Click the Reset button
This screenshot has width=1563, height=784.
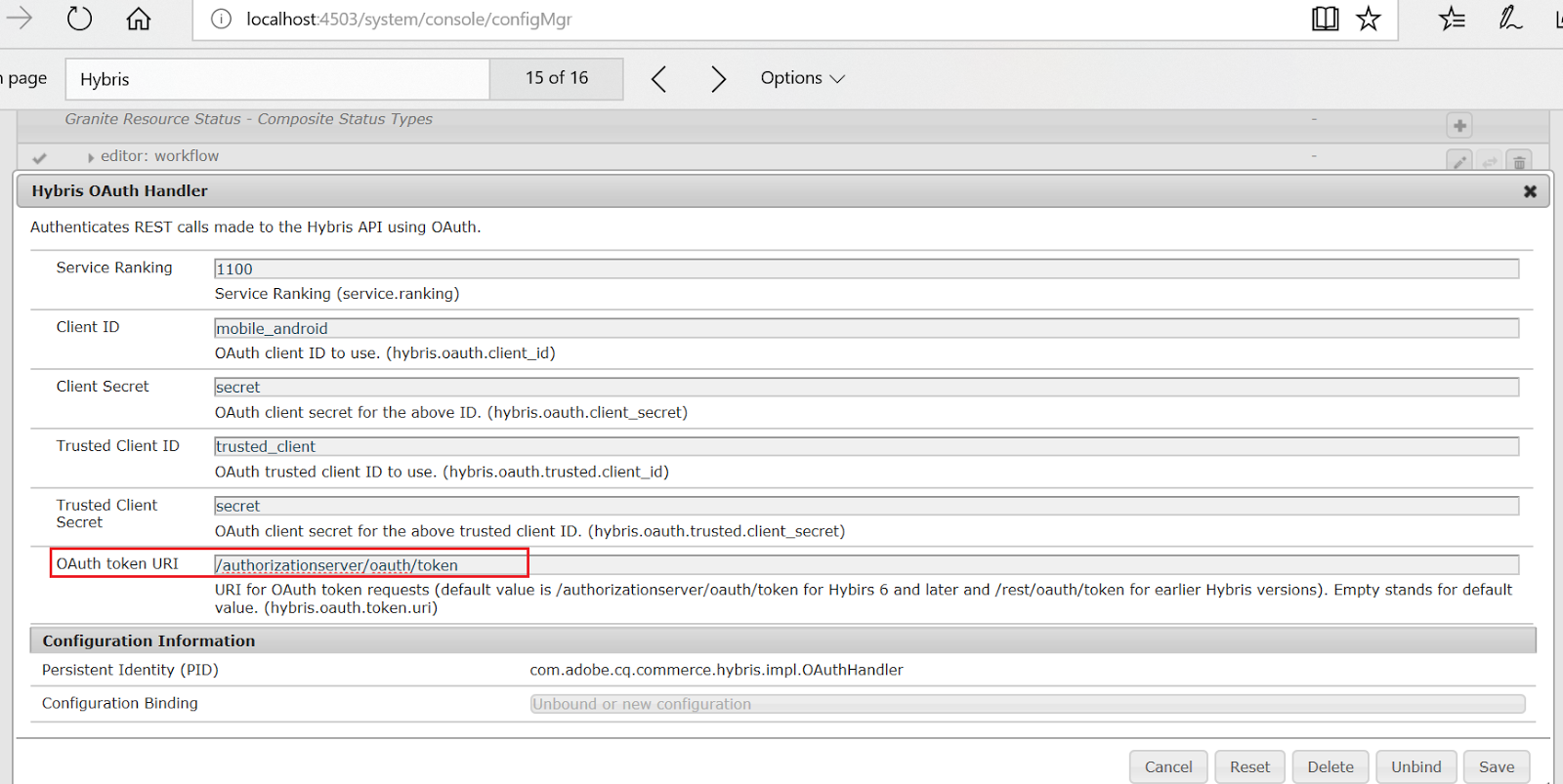coord(1250,766)
